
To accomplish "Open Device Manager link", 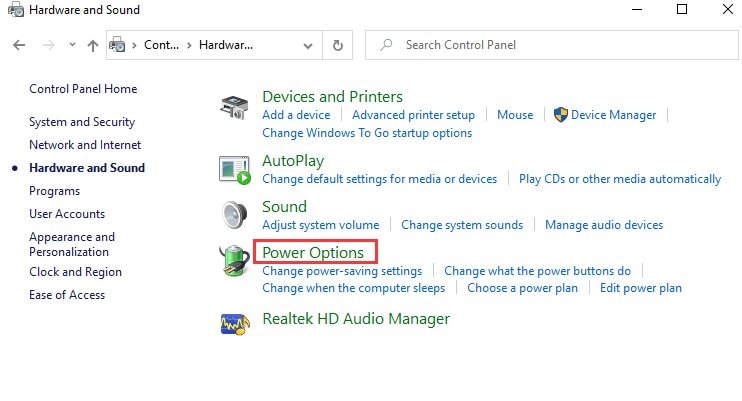I will pyautogui.click(x=613, y=115).
